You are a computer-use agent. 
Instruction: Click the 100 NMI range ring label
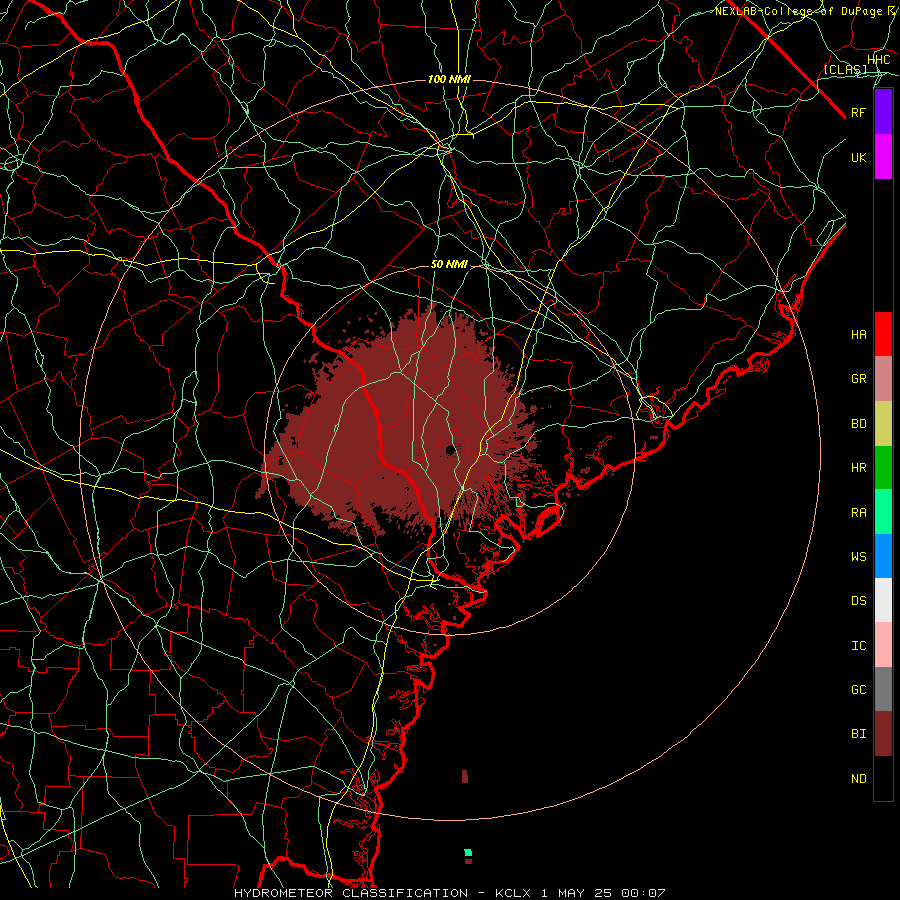[x=449, y=79]
